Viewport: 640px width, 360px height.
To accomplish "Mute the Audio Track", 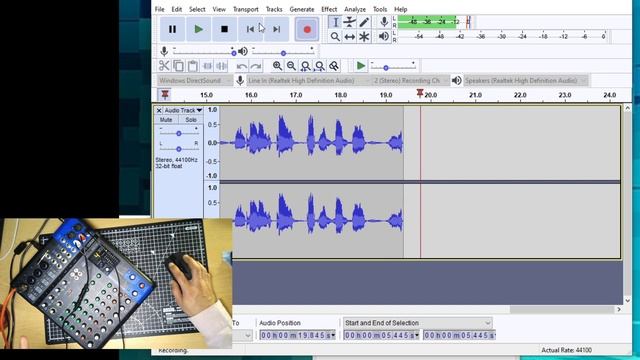I will click(x=166, y=120).
